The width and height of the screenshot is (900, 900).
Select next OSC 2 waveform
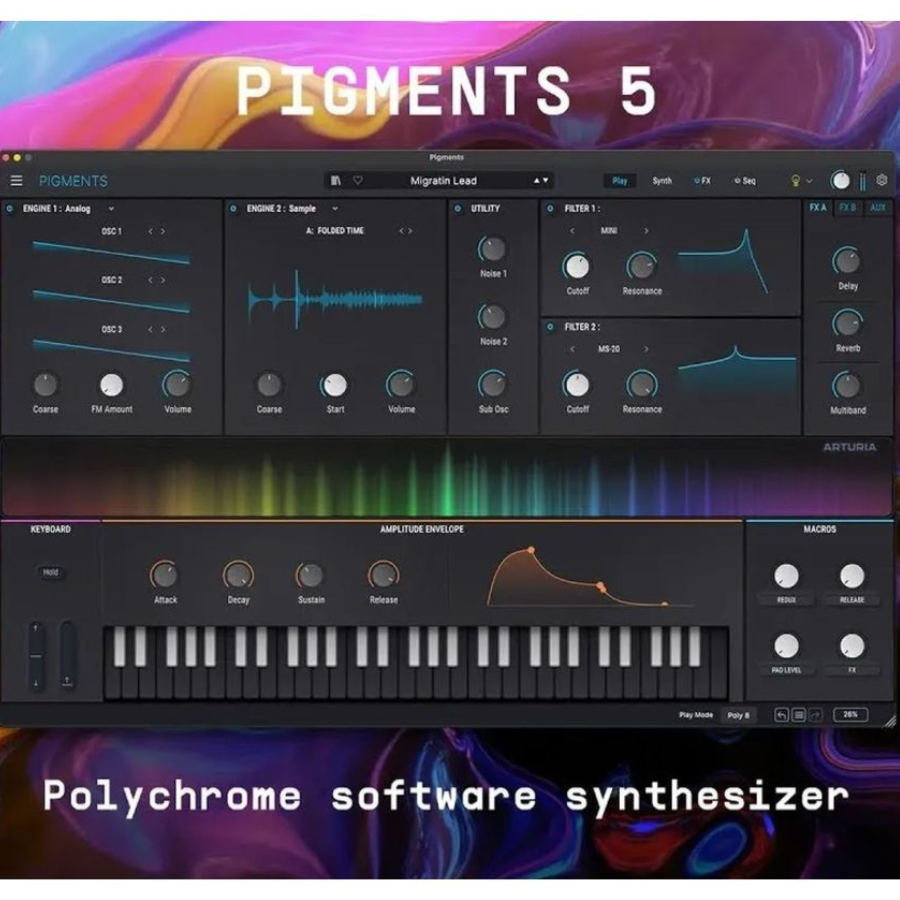click(x=163, y=280)
